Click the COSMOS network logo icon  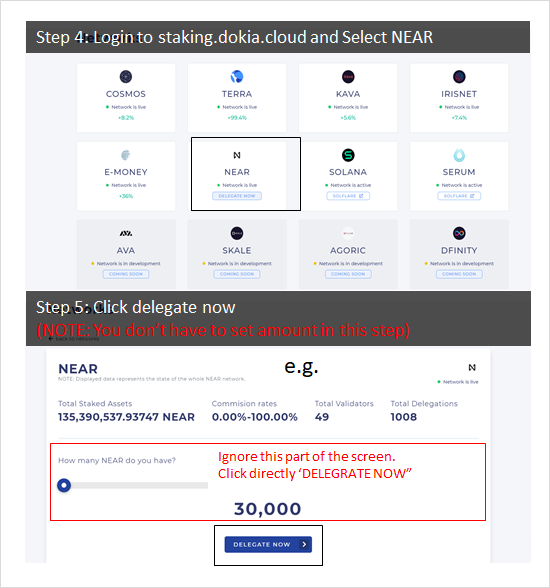[x=126, y=76]
